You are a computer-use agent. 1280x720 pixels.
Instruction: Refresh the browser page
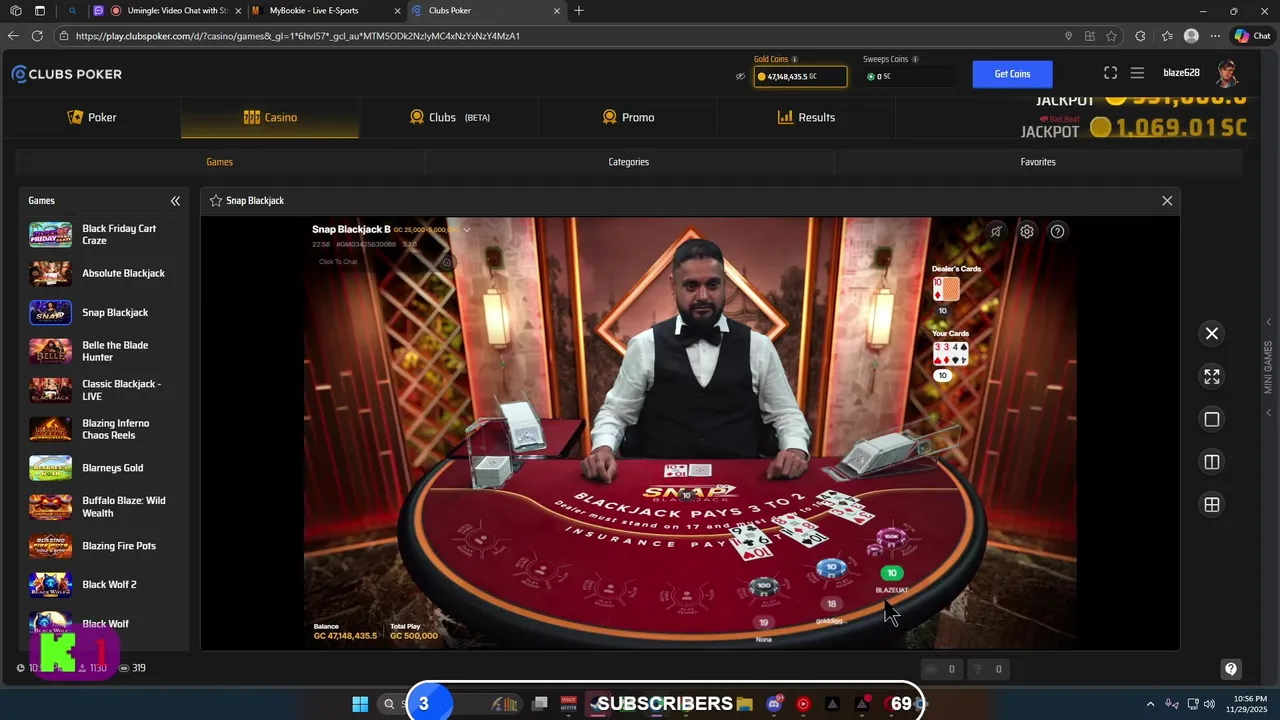37,36
